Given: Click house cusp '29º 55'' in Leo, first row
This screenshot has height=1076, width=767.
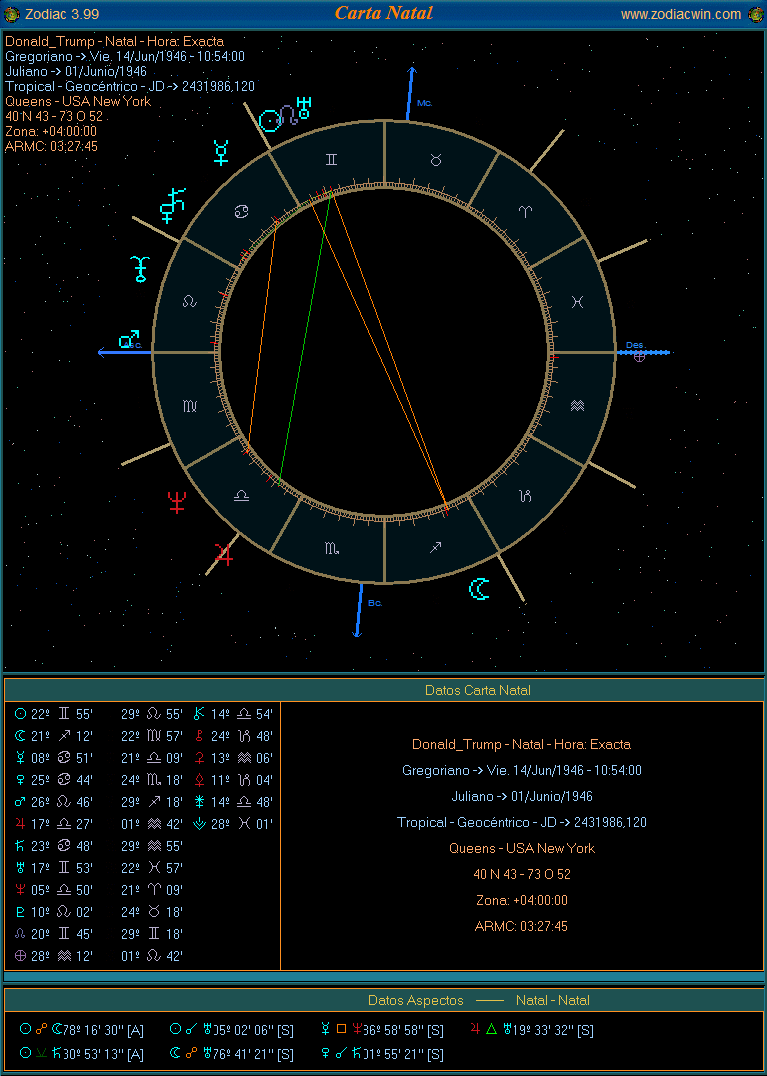Looking at the screenshot, I should point(152,714).
